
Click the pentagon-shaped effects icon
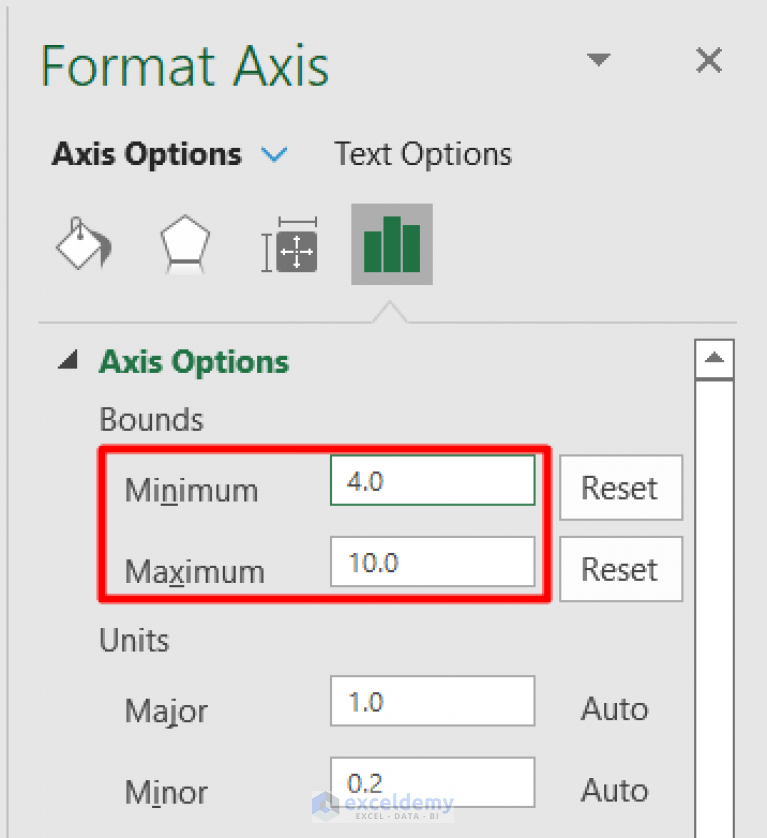pyautogui.click(x=185, y=243)
